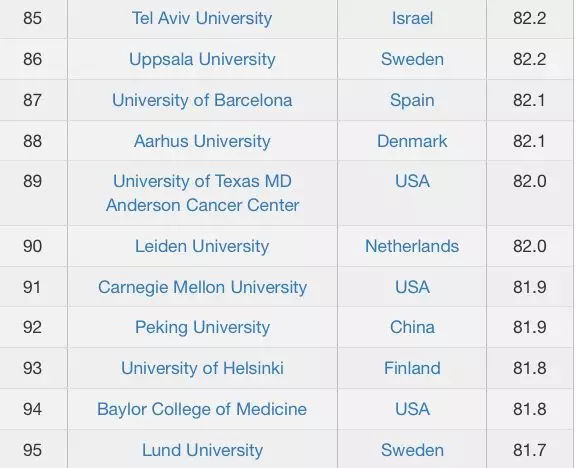Click the Israel country link
The image size is (576, 468).
412,18
